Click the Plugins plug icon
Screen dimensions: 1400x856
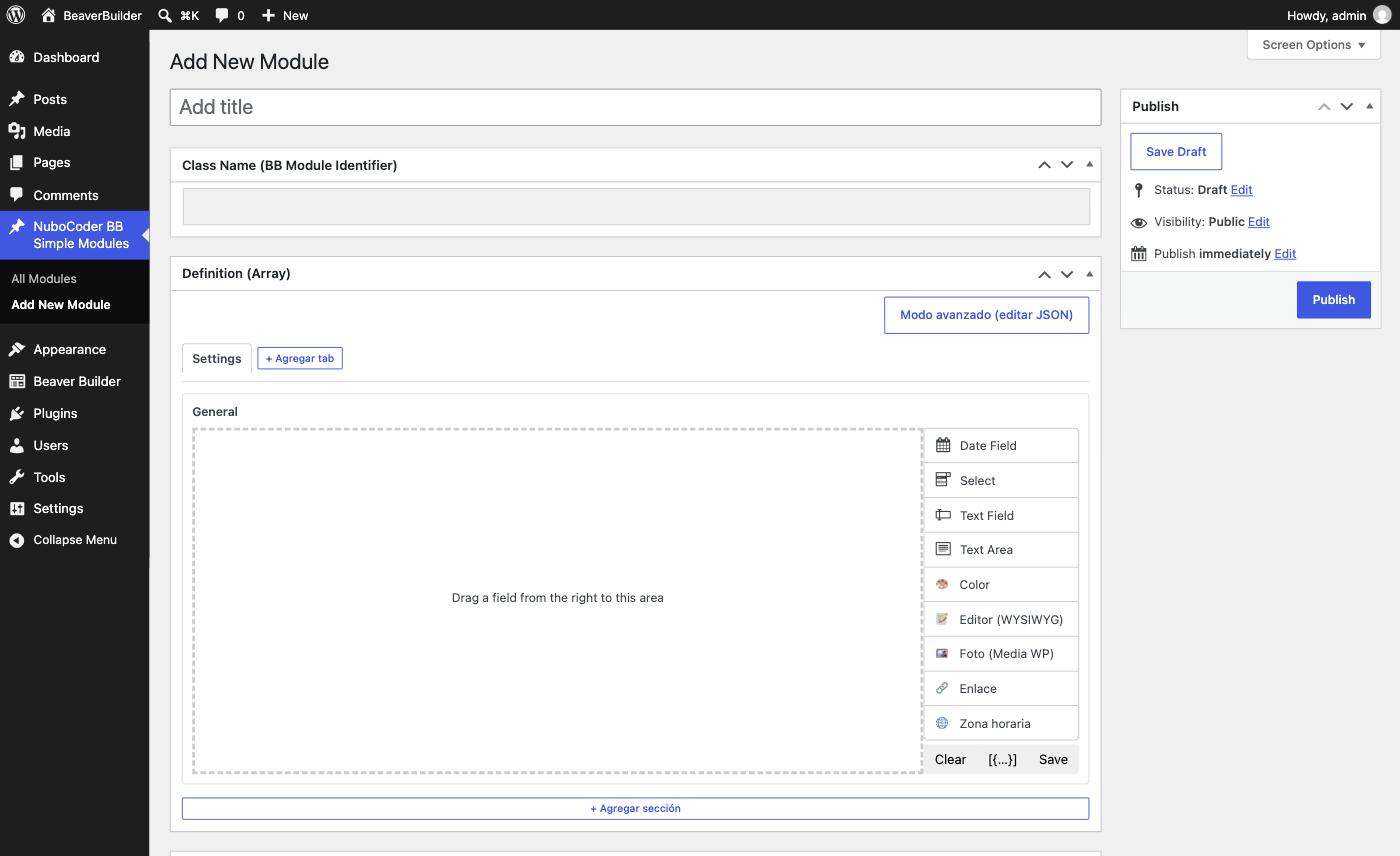coord(17,413)
